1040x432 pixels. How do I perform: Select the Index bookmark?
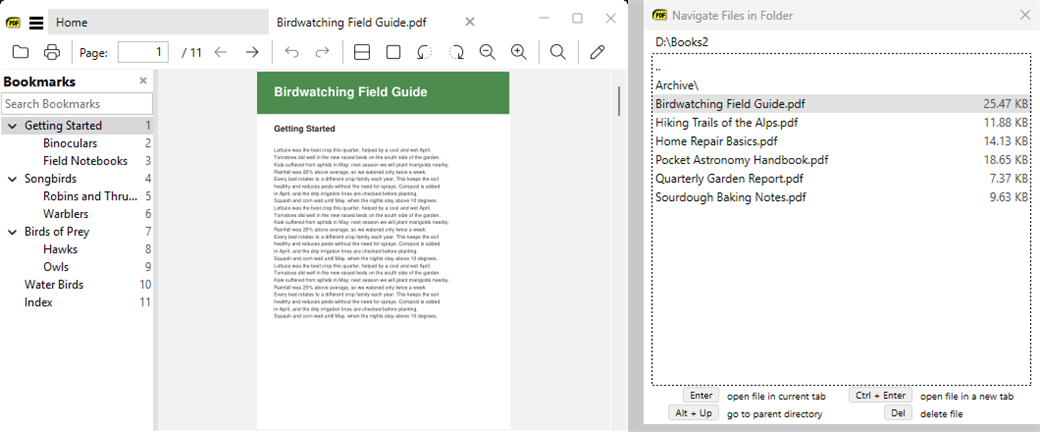[x=38, y=303]
